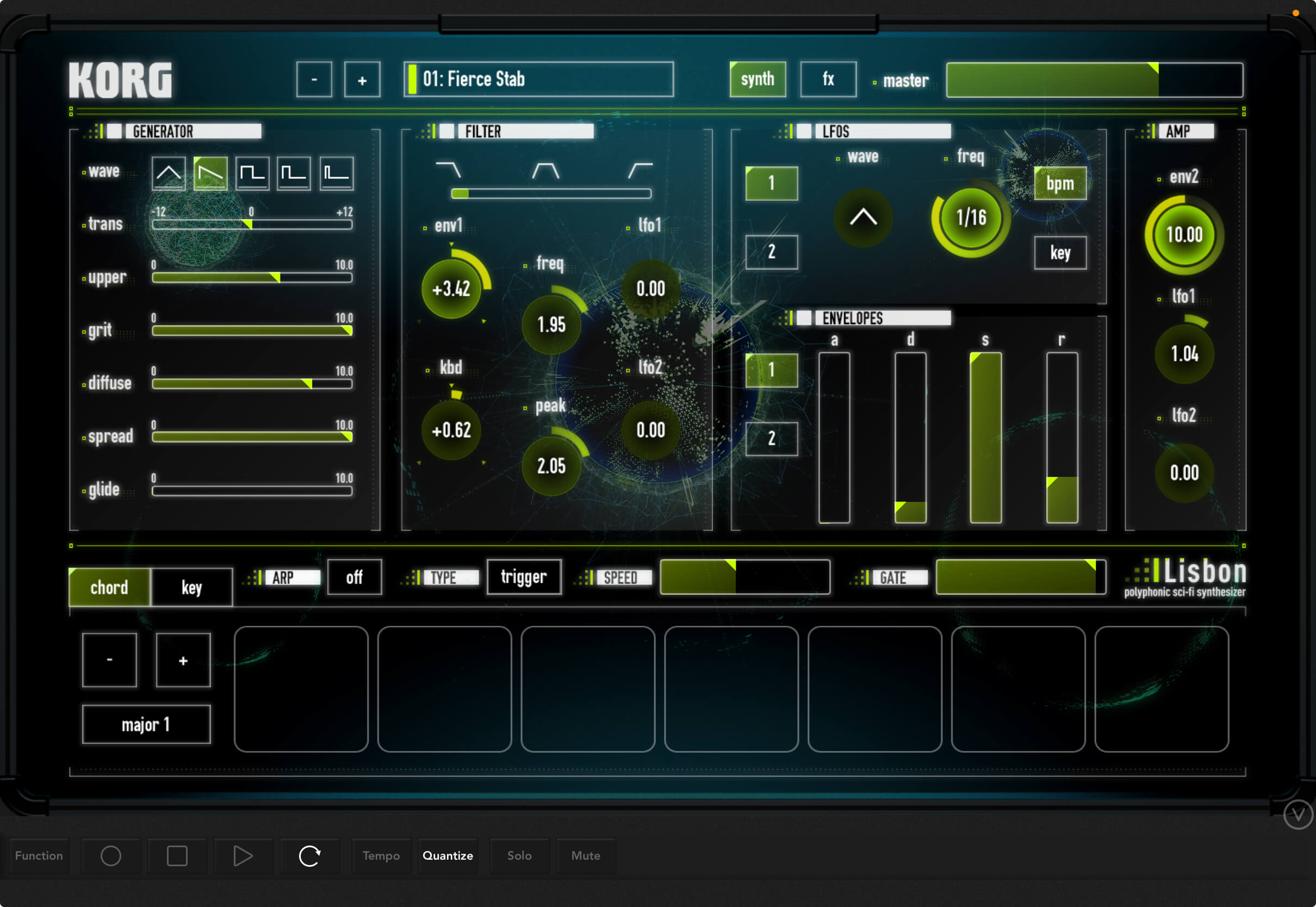This screenshot has height=907, width=1316.
Task: Select envelope 2
Action: [772, 438]
